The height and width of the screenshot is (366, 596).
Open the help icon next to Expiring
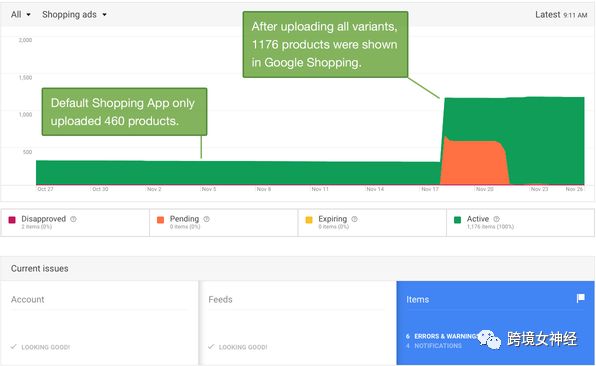[354, 219]
